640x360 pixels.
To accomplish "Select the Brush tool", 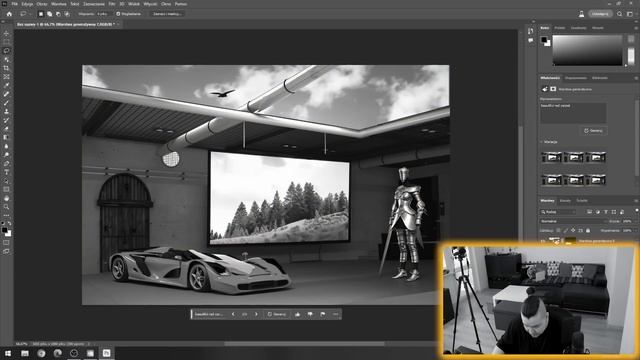I will click(6, 102).
